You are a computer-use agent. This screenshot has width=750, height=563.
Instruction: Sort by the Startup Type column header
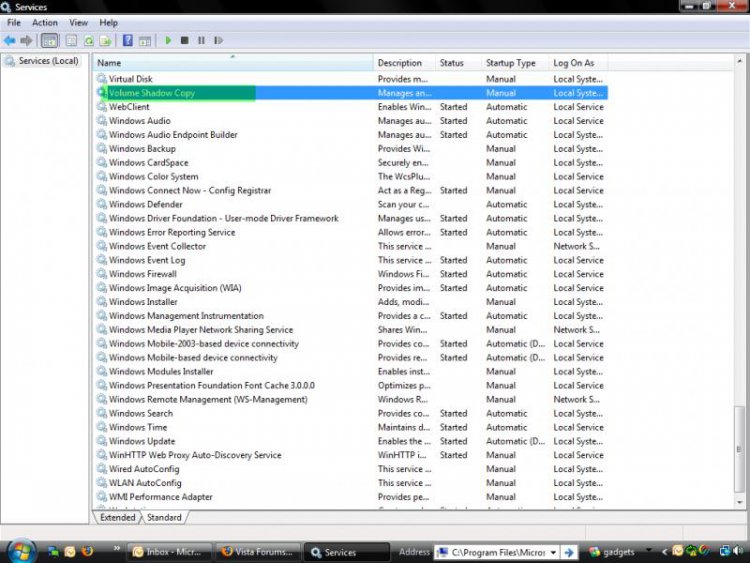(515, 63)
